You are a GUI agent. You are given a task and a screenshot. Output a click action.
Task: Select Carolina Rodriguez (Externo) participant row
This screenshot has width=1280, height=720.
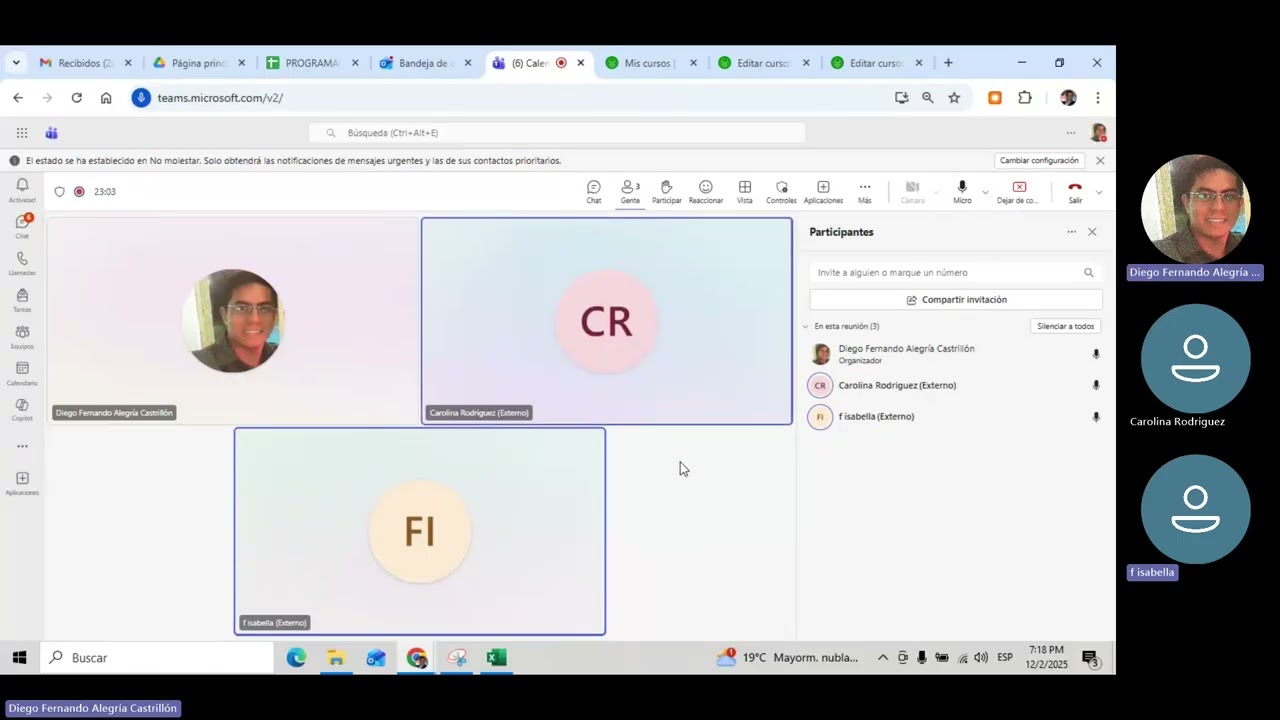coord(955,385)
